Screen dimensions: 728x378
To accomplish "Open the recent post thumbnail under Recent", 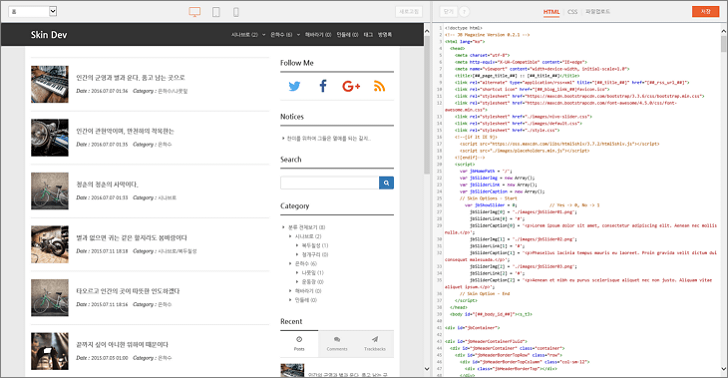I will 292,371.
